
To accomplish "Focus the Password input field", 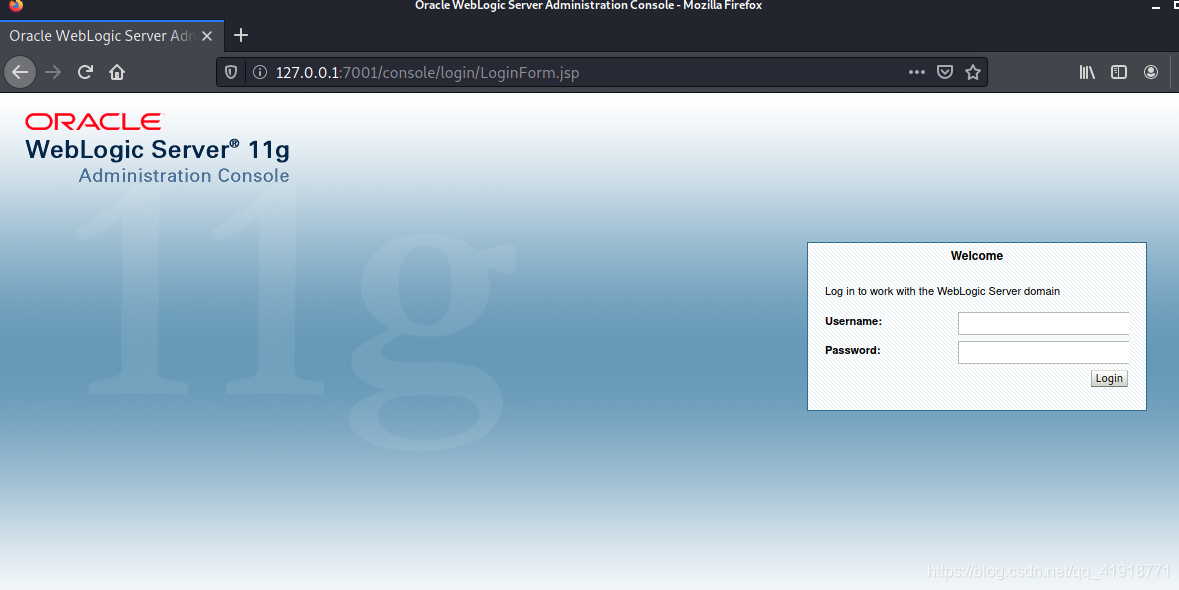I will click(x=1044, y=352).
